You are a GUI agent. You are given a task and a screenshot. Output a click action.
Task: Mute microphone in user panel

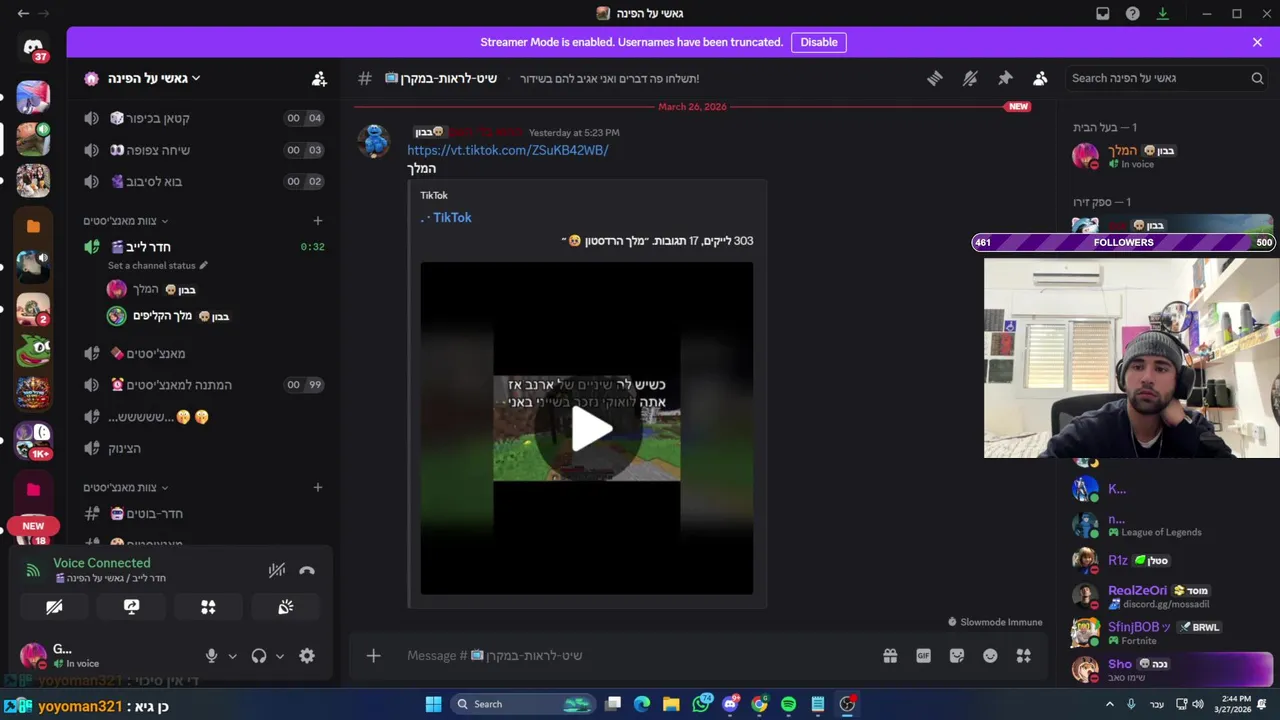point(211,656)
